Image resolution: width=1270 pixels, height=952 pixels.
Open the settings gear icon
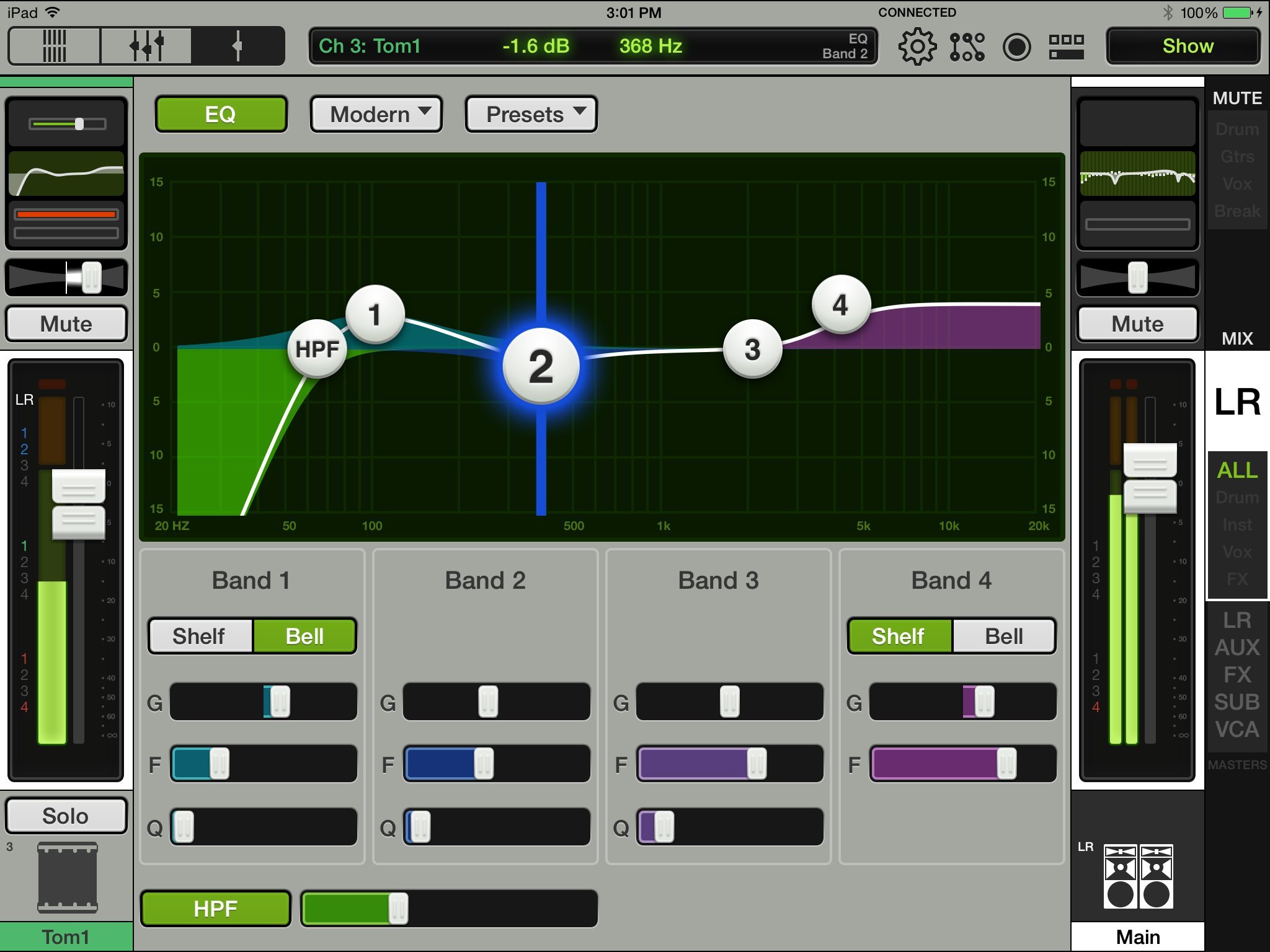(917, 47)
